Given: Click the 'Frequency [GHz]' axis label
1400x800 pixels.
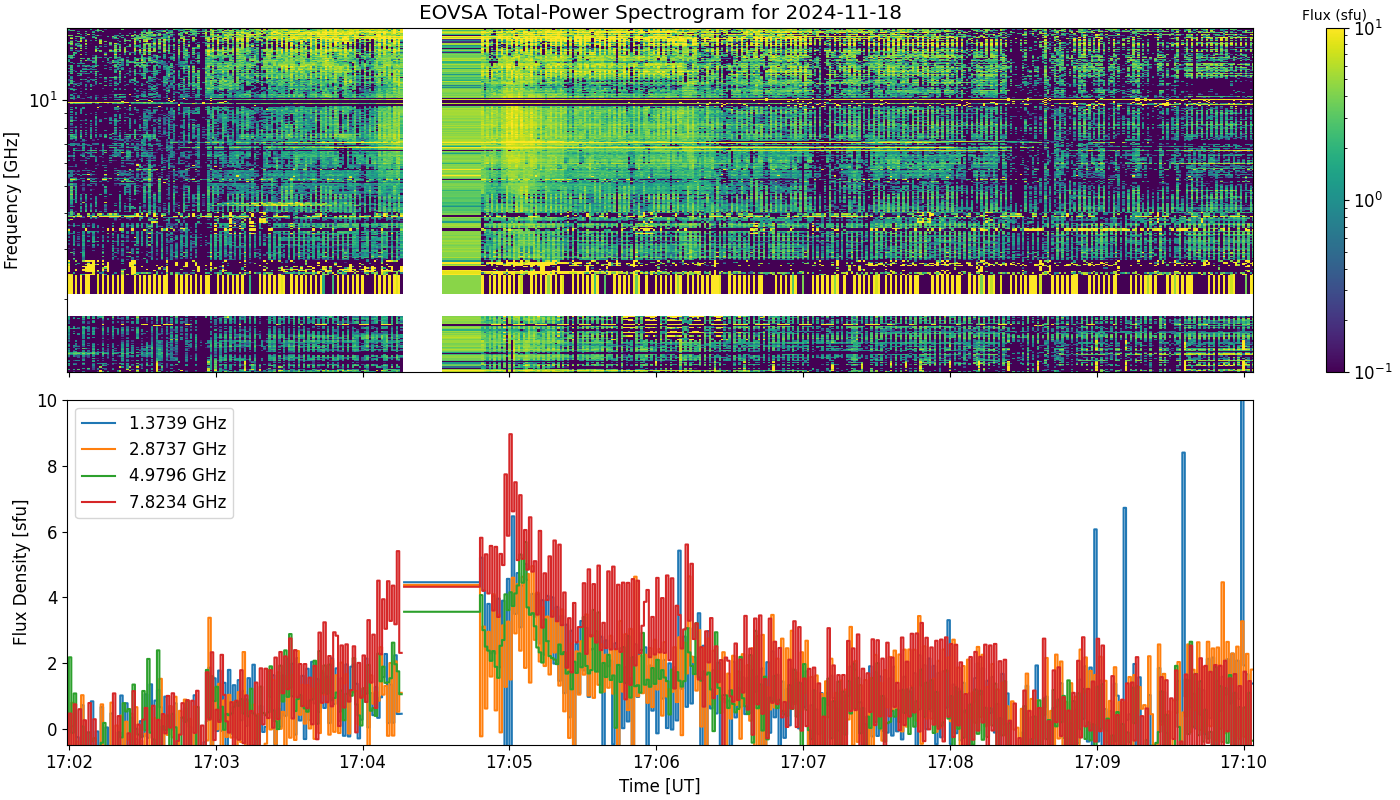Looking at the screenshot, I should (x=12, y=200).
